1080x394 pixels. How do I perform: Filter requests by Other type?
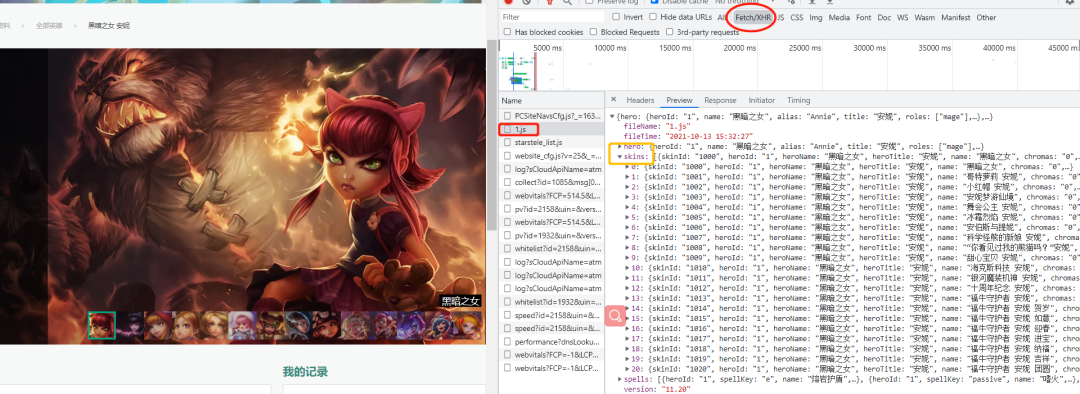pyautogui.click(x=986, y=18)
